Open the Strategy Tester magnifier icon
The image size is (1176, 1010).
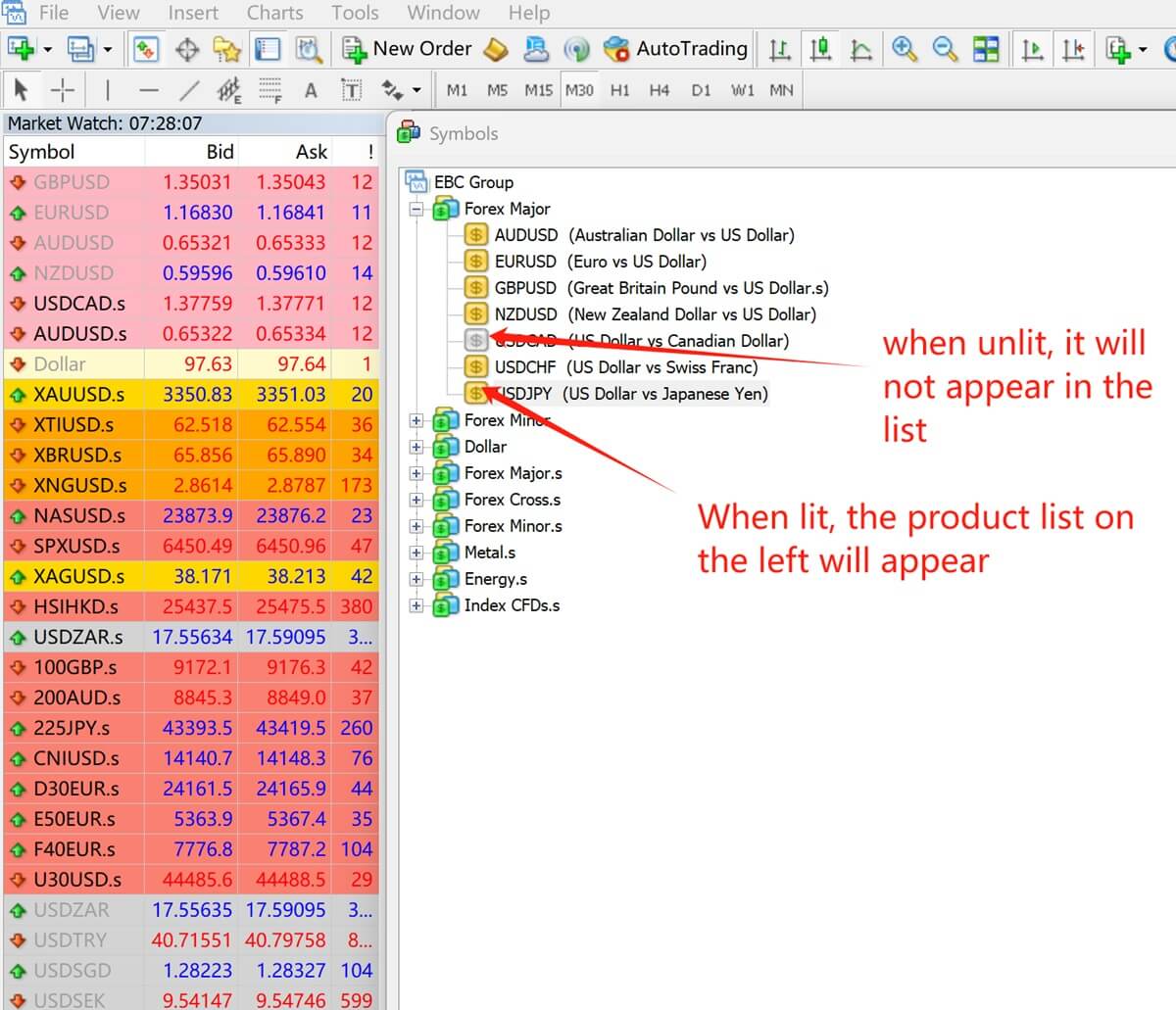pos(309,48)
